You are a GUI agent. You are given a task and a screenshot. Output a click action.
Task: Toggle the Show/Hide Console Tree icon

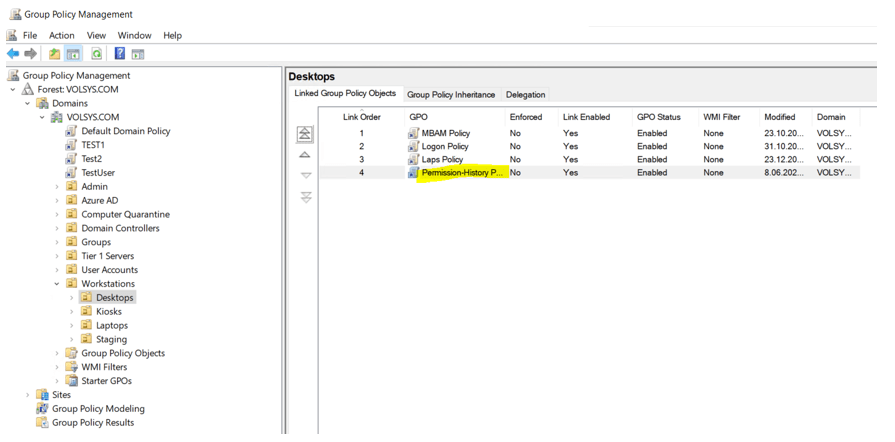73,54
